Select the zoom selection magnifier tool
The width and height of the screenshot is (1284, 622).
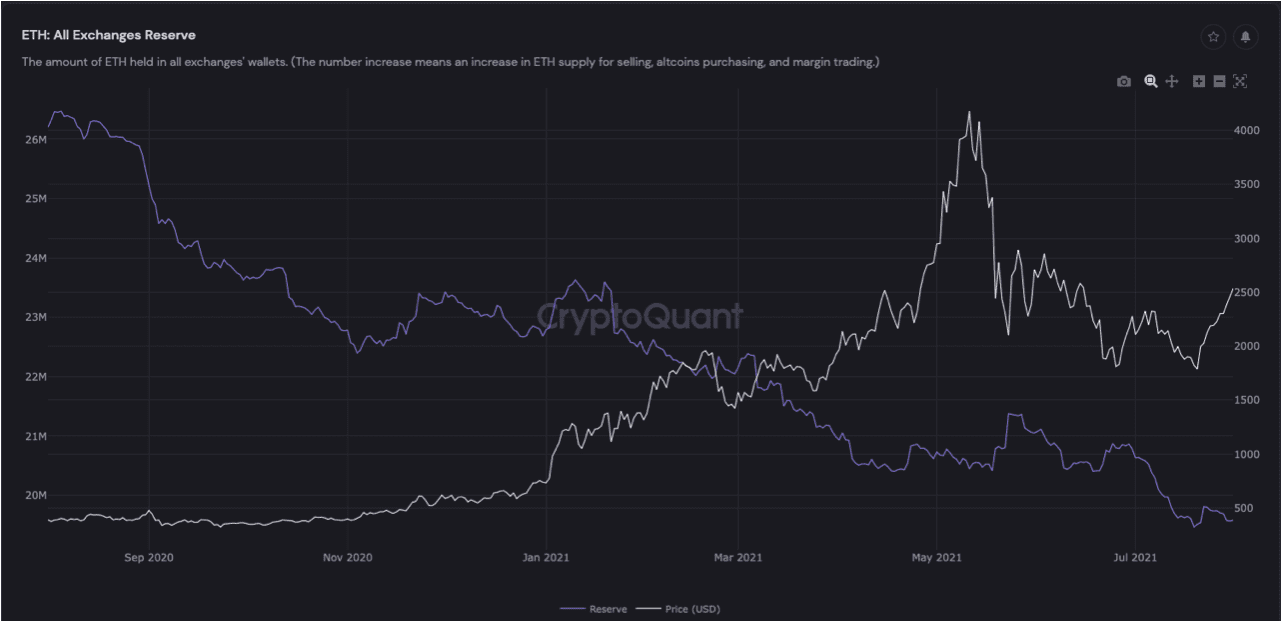(1149, 81)
